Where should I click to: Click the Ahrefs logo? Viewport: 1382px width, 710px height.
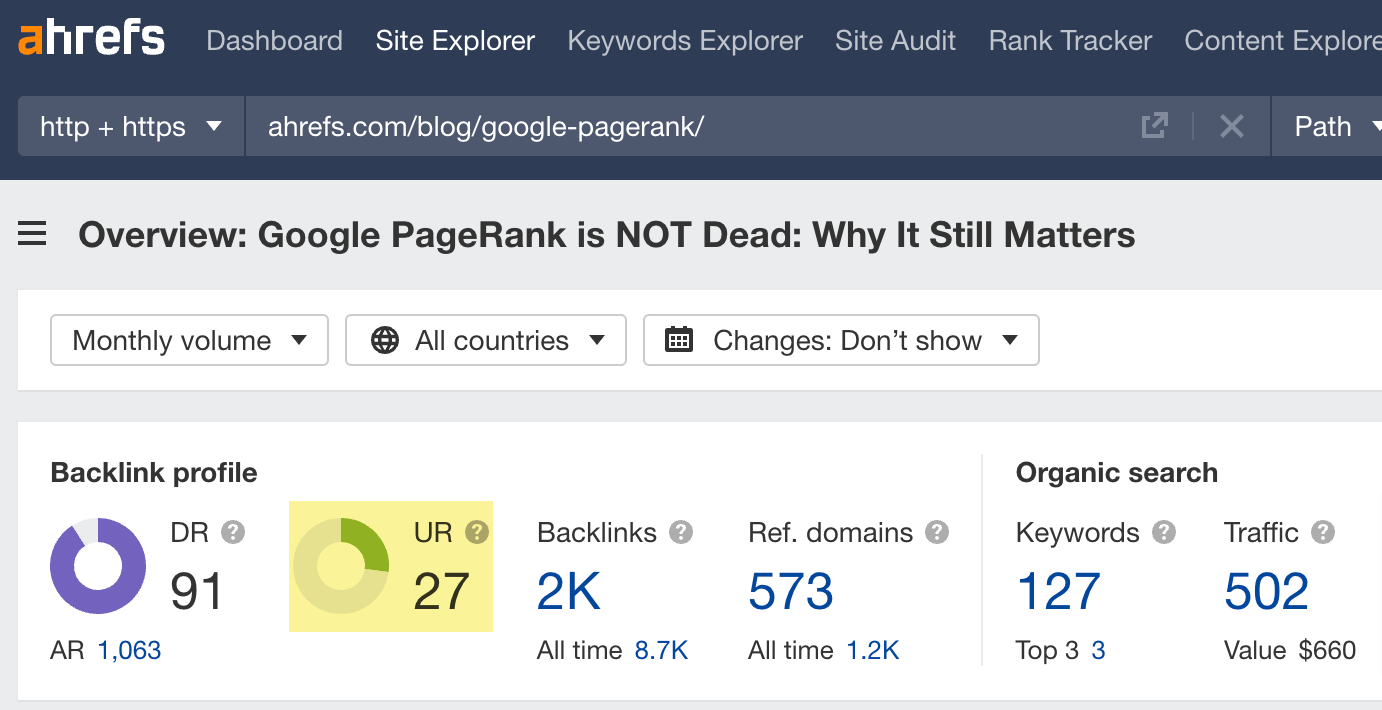click(x=91, y=39)
